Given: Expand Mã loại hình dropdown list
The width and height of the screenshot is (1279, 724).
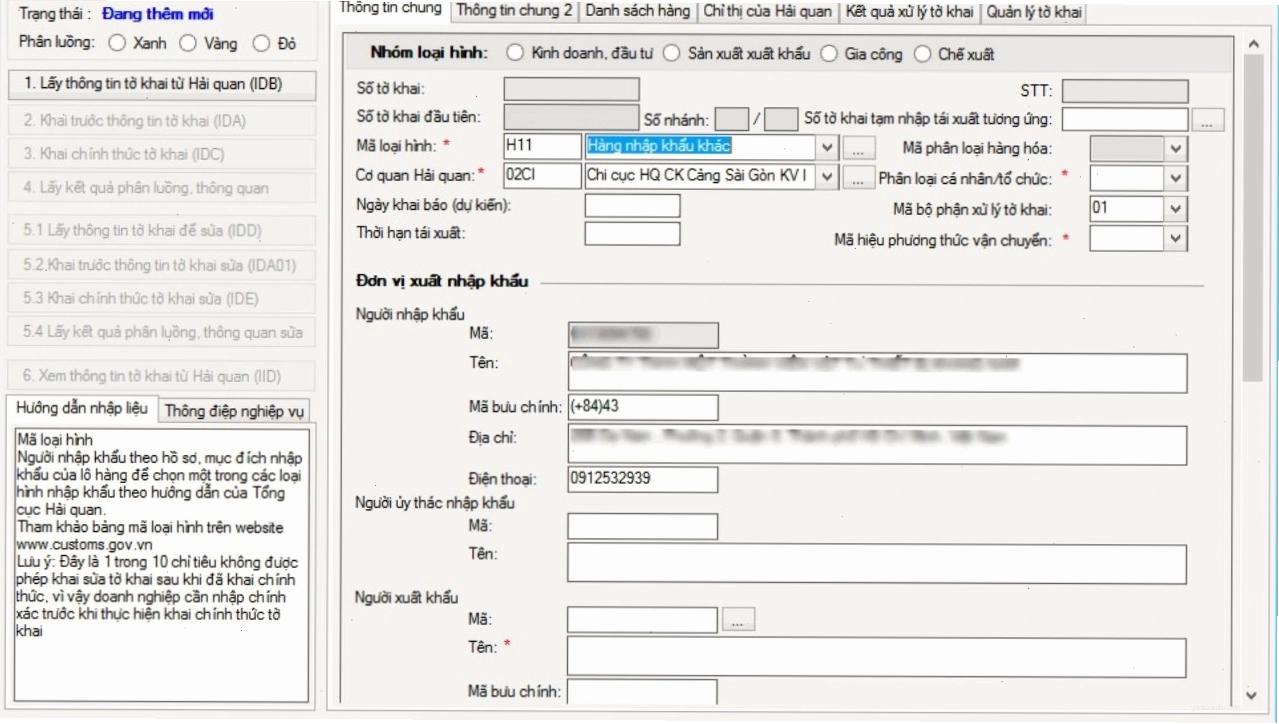Looking at the screenshot, I should pyautogui.click(x=827, y=149).
